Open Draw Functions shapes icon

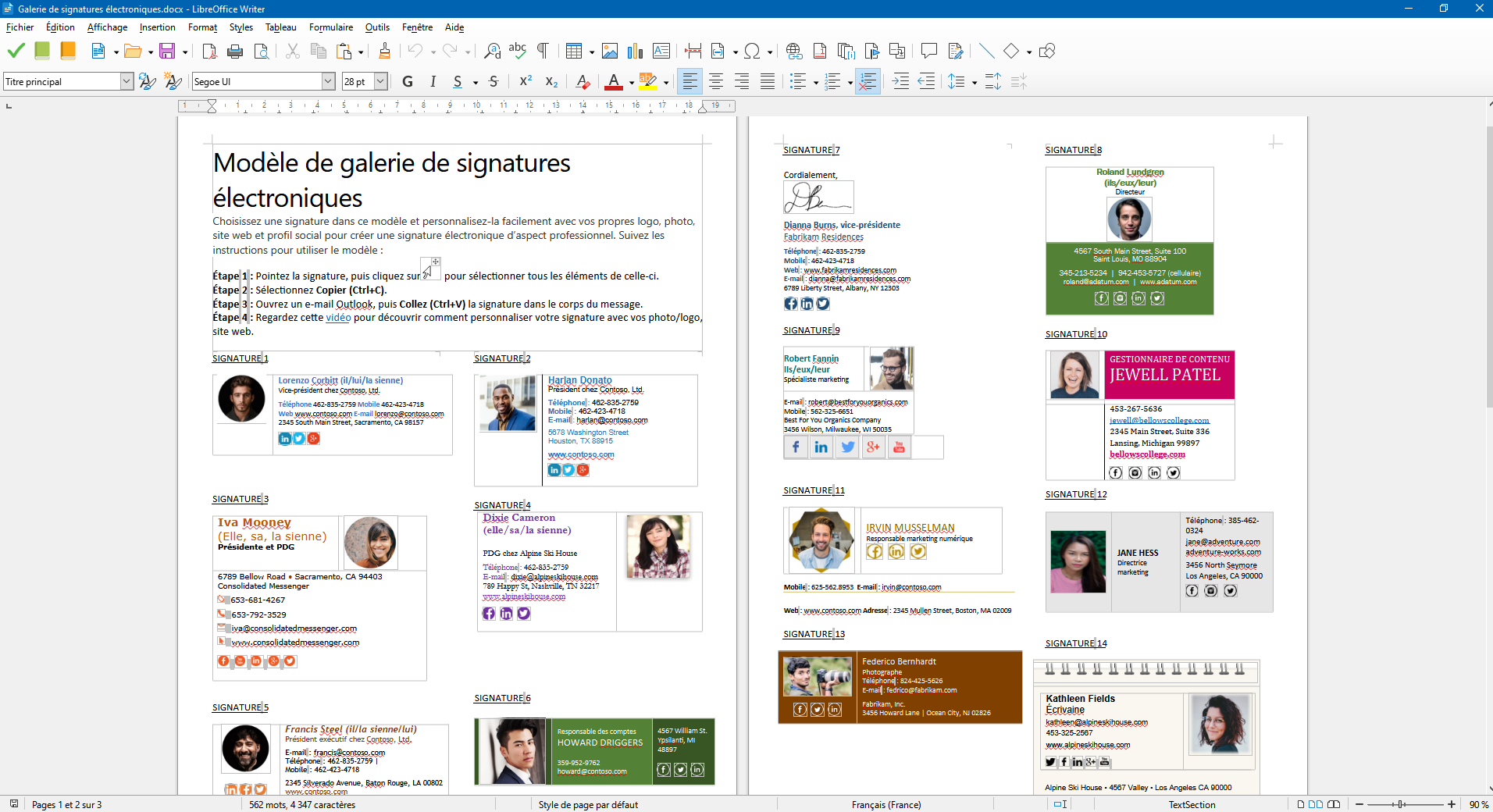[1047, 52]
